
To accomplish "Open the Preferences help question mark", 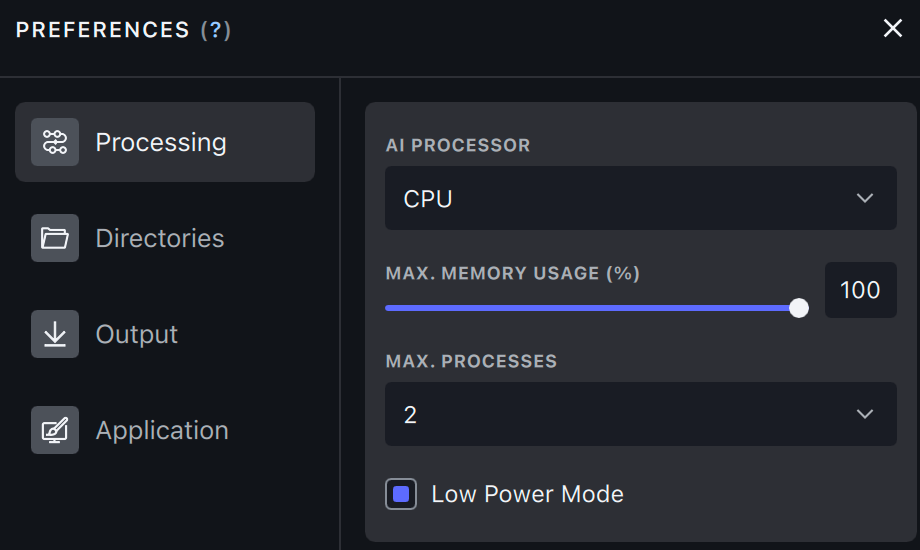I will point(215,30).
